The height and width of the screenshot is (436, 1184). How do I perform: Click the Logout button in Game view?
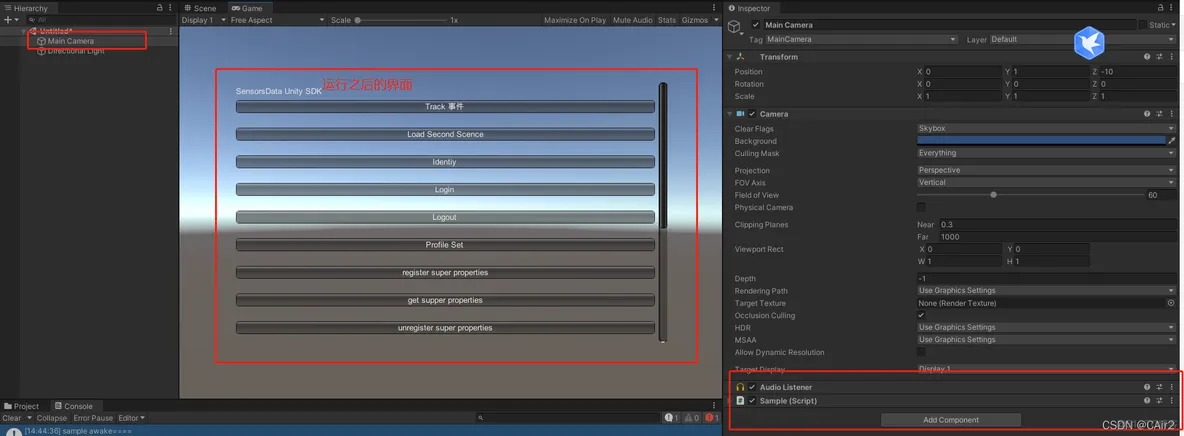[445, 217]
